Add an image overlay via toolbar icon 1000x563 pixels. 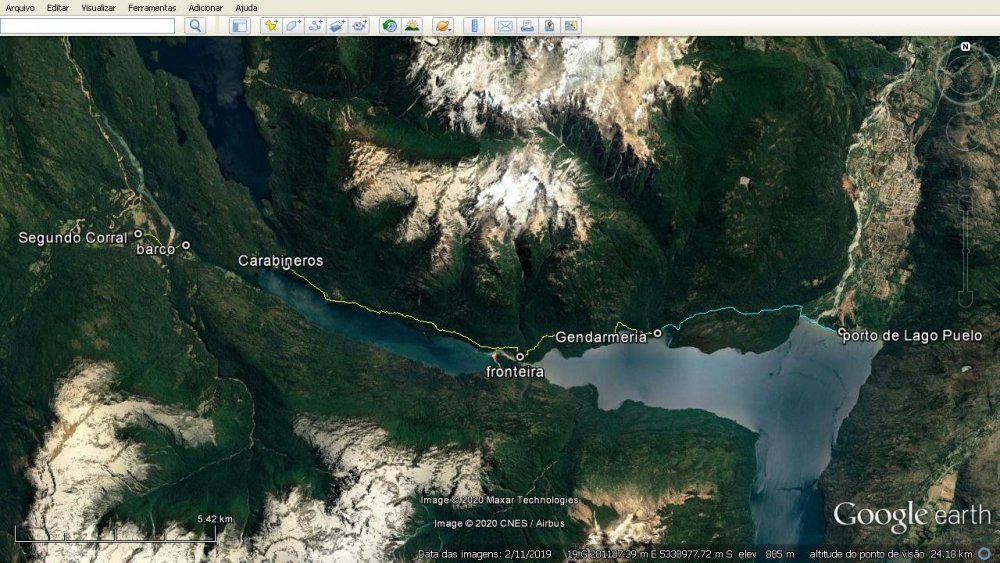point(337,26)
